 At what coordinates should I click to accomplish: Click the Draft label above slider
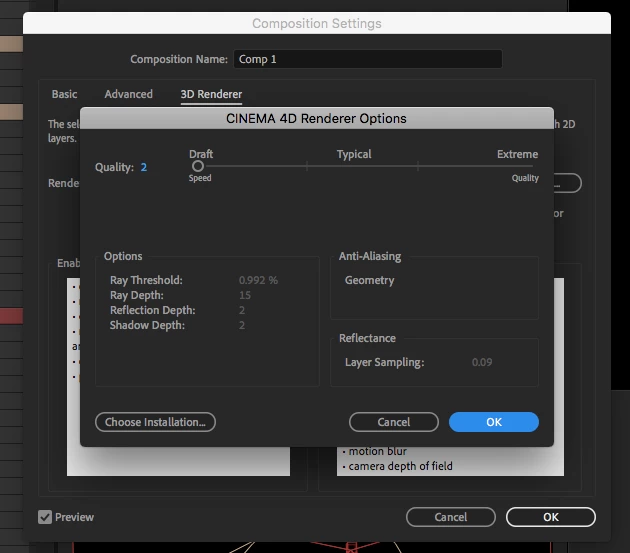click(201, 154)
